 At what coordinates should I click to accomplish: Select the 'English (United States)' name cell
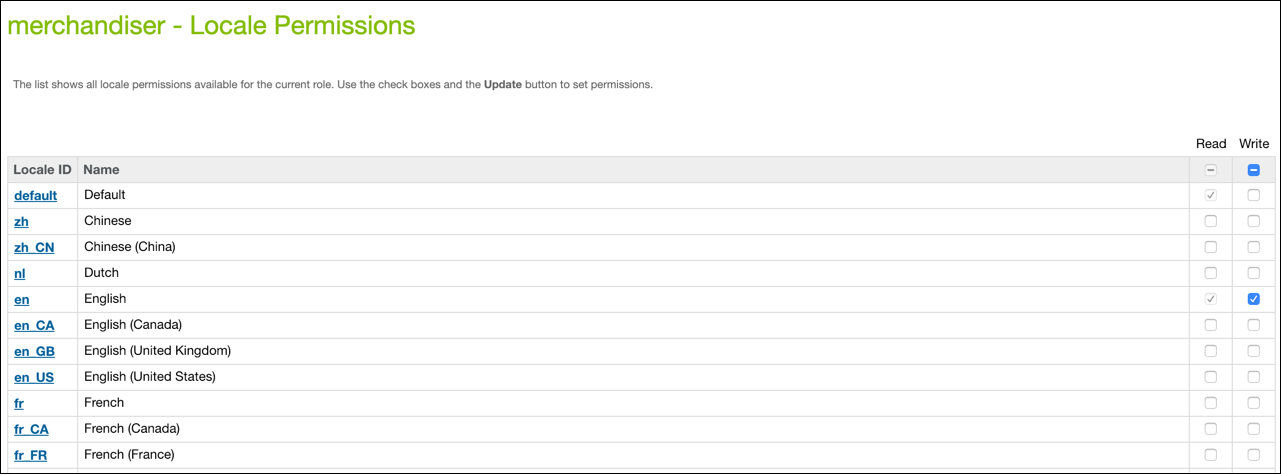(x=634, y=377)
